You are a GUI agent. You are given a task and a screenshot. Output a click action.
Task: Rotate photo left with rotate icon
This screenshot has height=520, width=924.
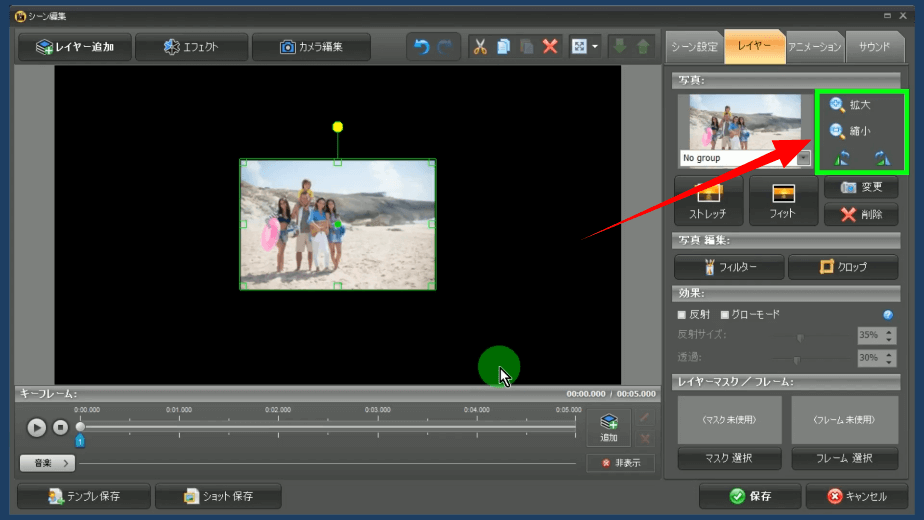point(841,157)
